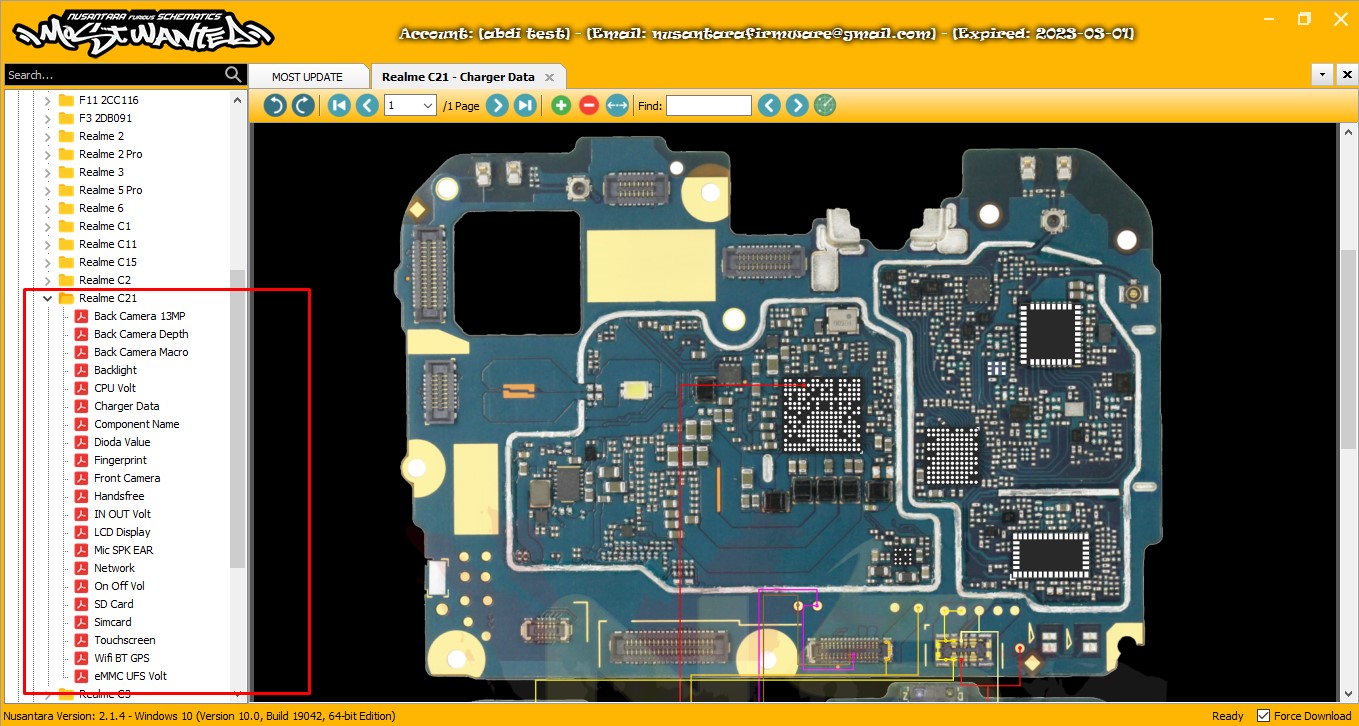The width and height of the screenshot is (1359, 726).
Task: Click the X button at the tab bar's end
Action: click(x=1346, y=75)
